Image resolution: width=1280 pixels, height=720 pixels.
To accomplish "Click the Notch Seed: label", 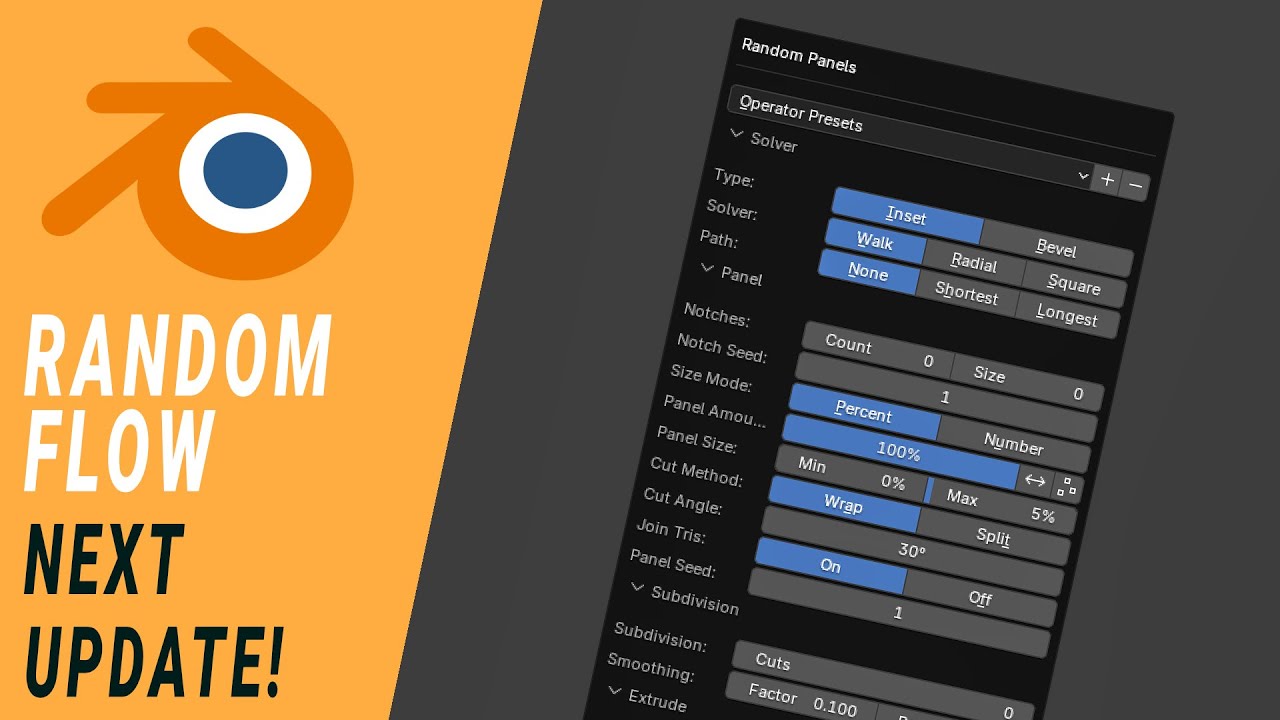I will pyautogui.click(x=722, y=348).
